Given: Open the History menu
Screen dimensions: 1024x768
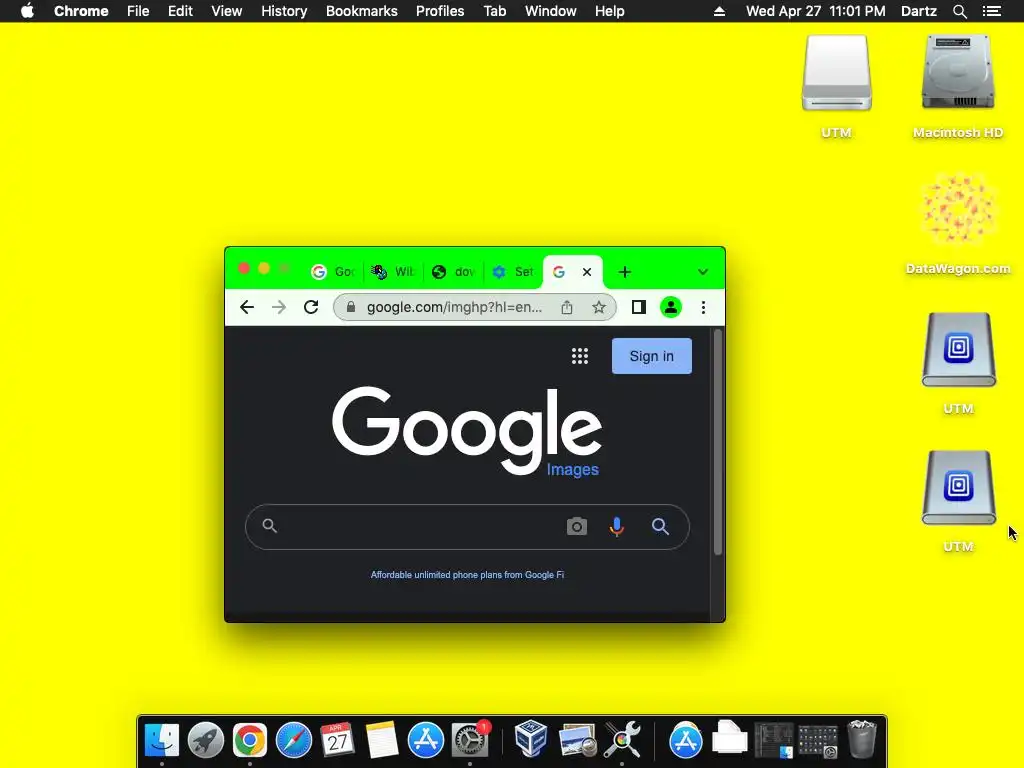Looking at the screenshot, I should pyautogui.click(x=284, y=11).
